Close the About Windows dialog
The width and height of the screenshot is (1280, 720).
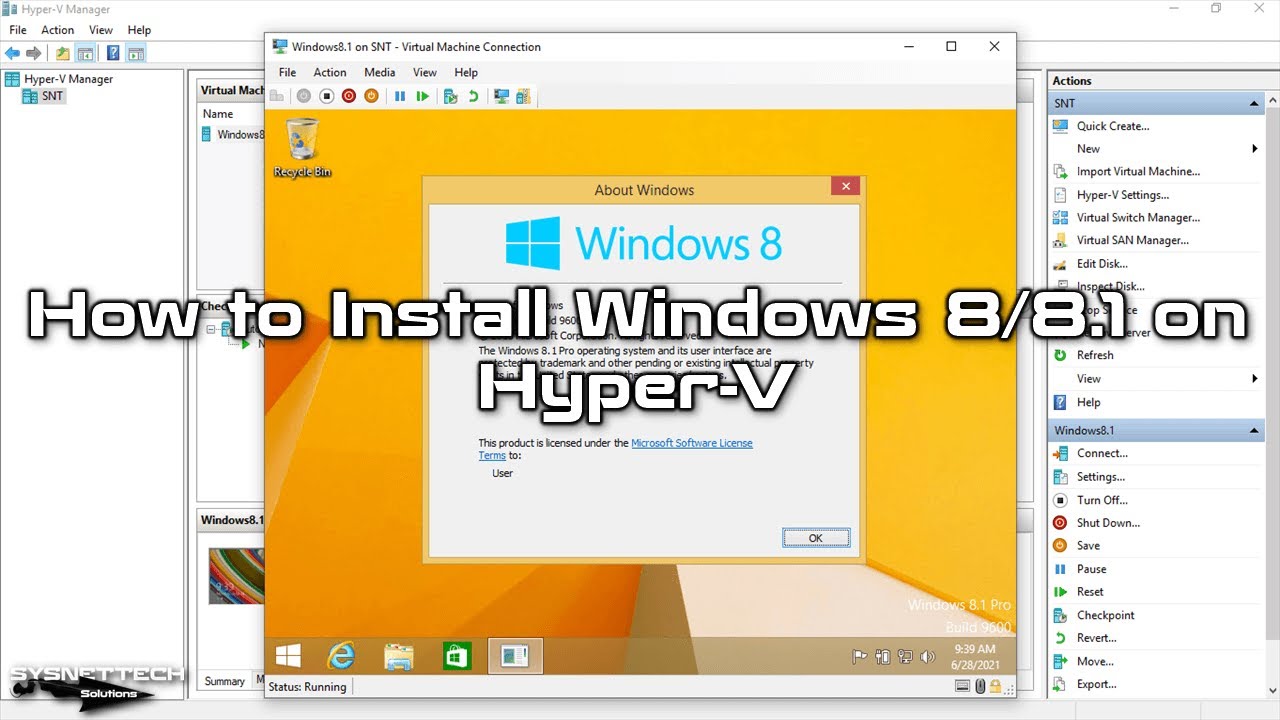pos(846,187)
